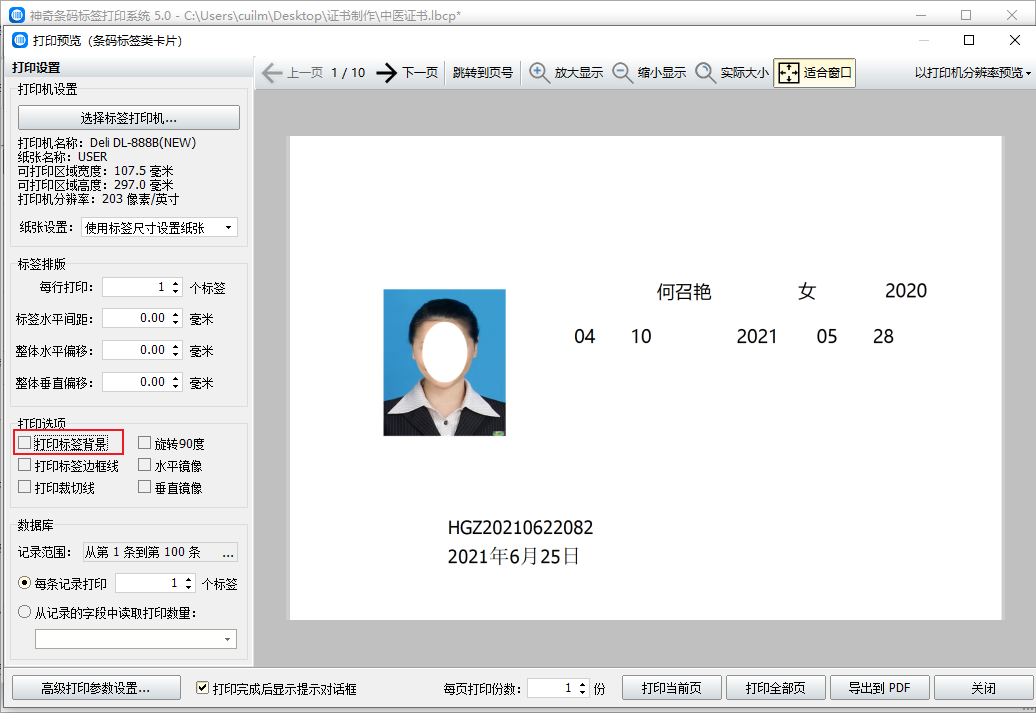Click the 记录范围 text field

[151, 552]
